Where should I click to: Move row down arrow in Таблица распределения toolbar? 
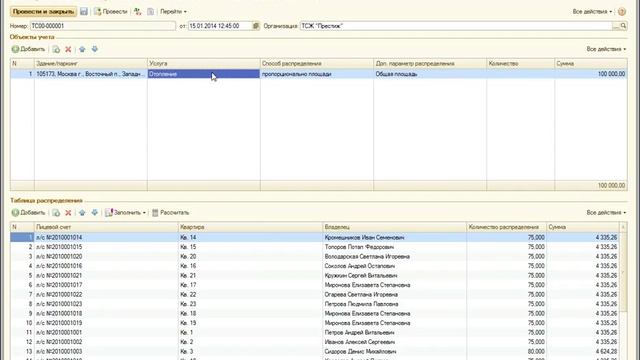(94, 213)
